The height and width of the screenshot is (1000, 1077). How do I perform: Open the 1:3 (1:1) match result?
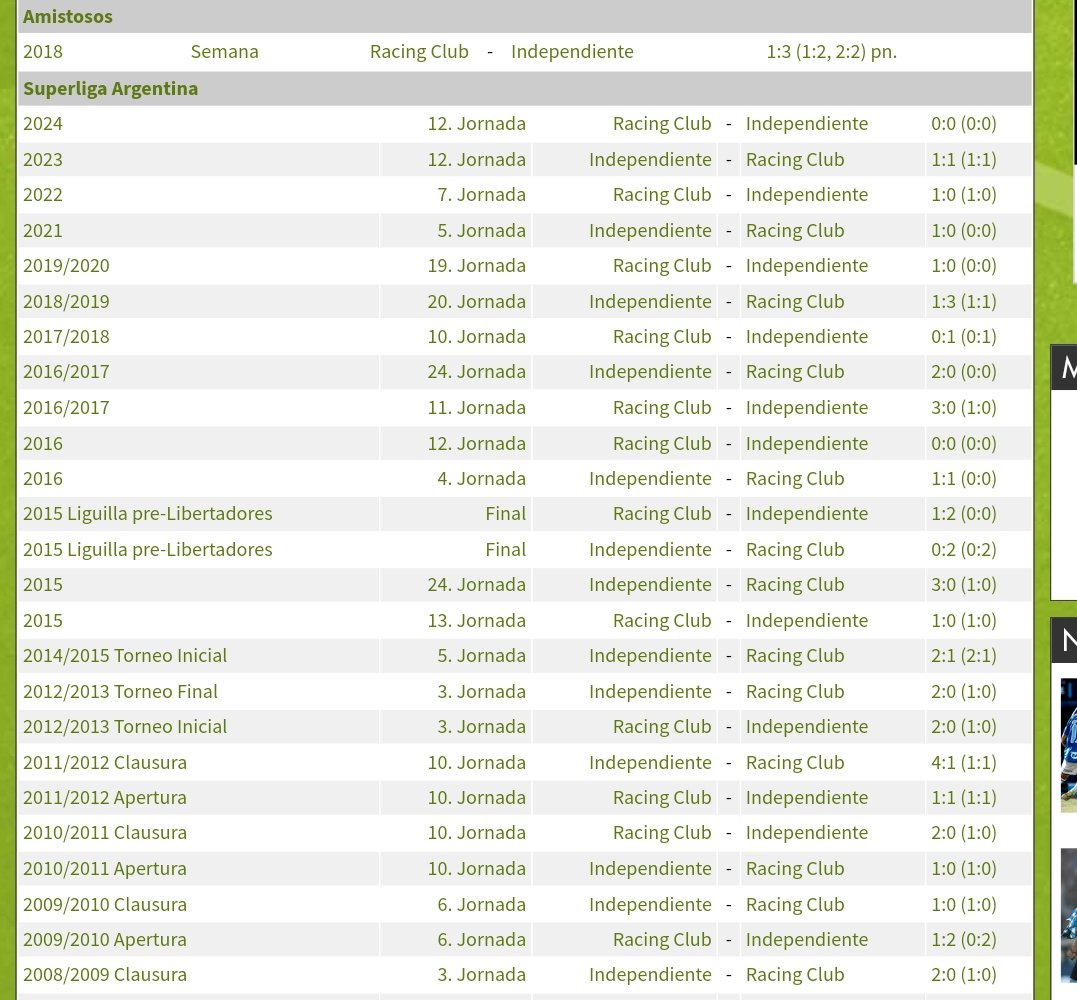964,302
